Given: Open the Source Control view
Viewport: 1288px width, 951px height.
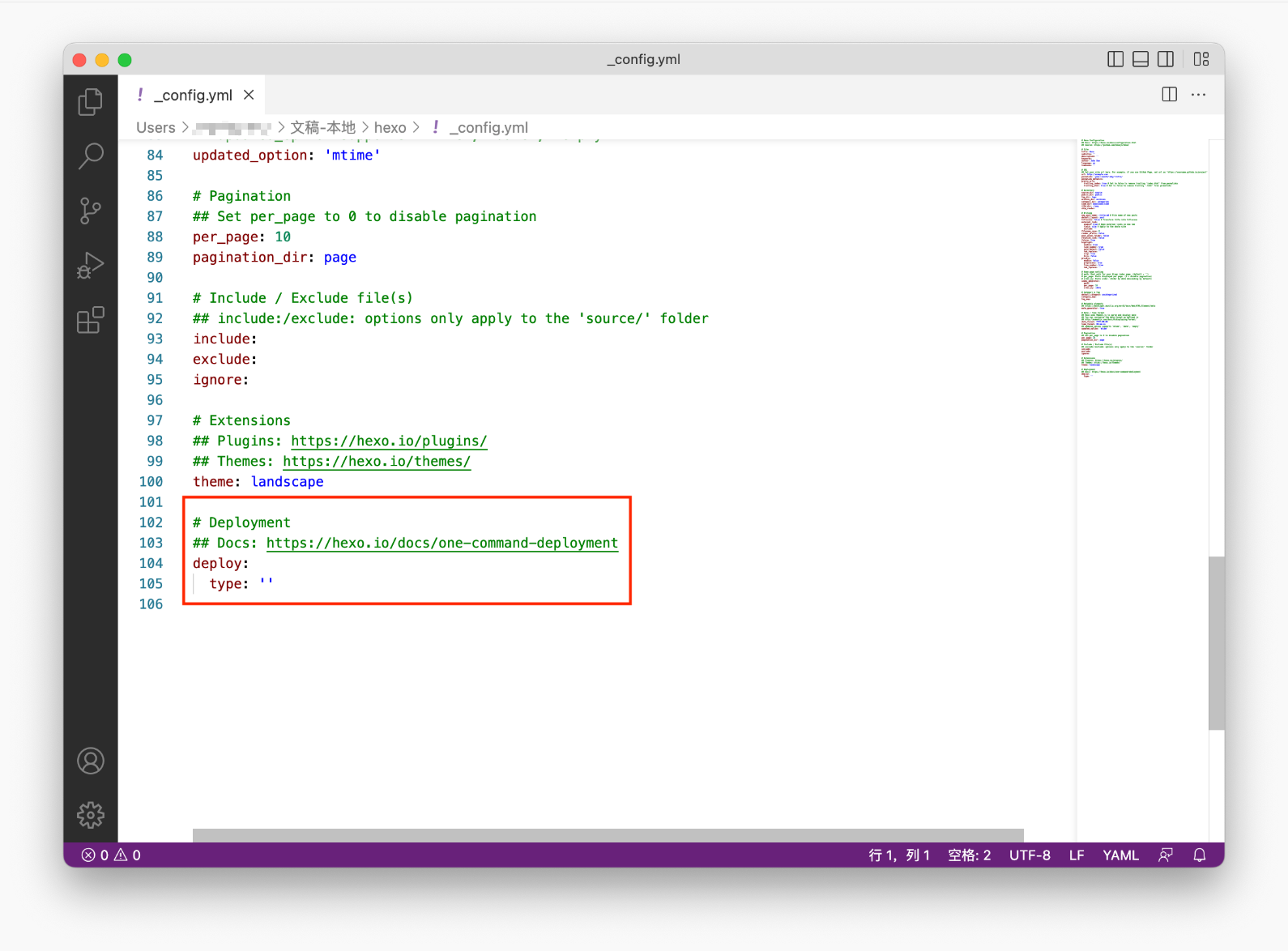Looking at the screenshot, I should pyautogui.click(x=91, y=211).
